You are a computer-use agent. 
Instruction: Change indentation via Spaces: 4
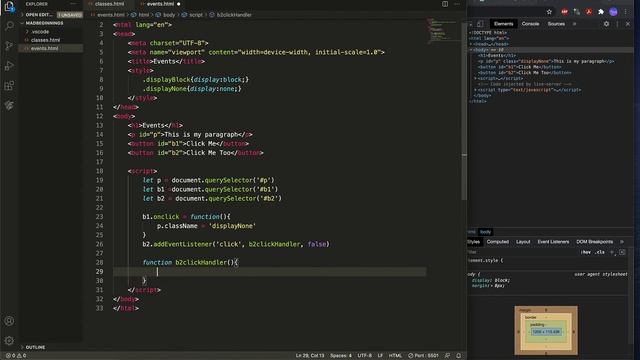click(x=341, y=356)
